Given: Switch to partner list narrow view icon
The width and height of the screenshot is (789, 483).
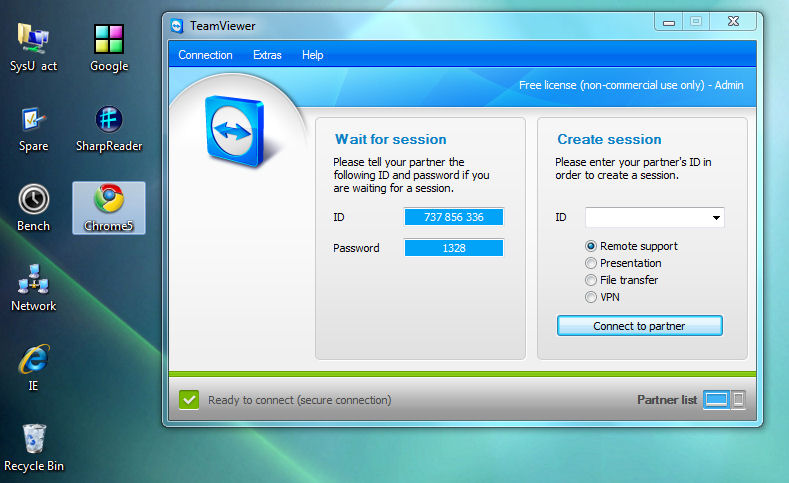Looking at the screenshot, I should pyautogui.click(x=738, y=400).
